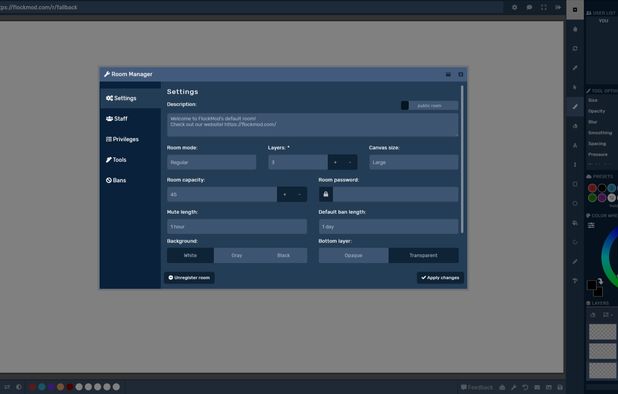Click the highlighted top icon in toolbar

575,9
